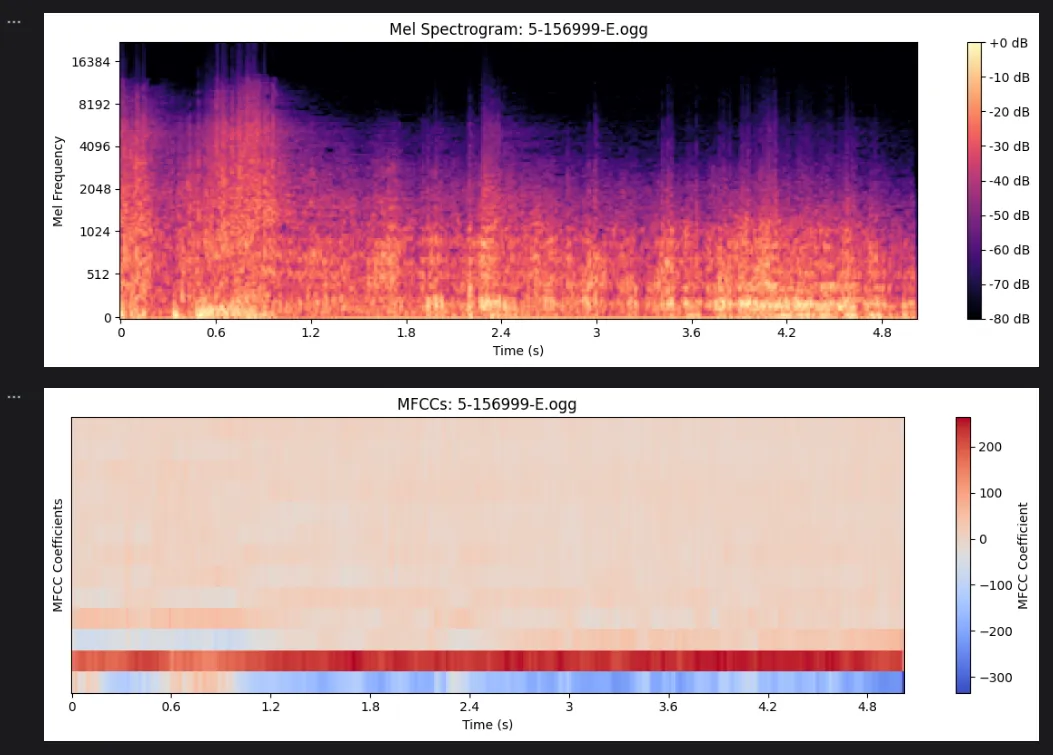The width and height of the screenshot is (1053, 755).
Task: Click the Mel Frequency axis label
Action: (x=58, y=181)
